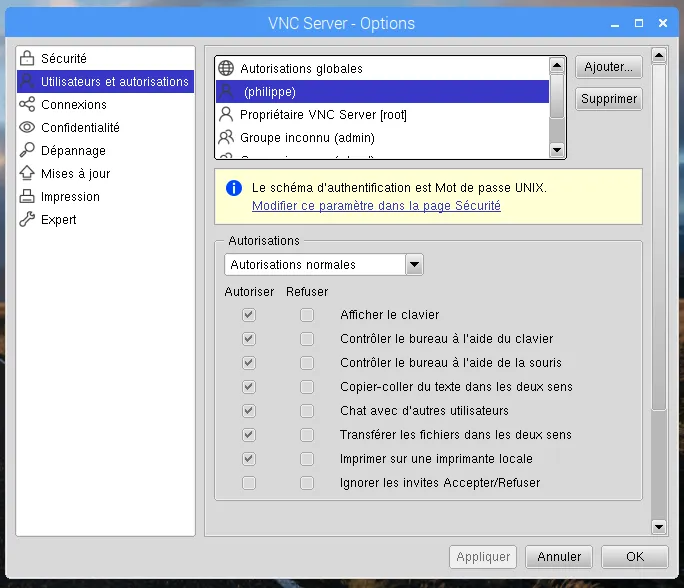Open the Sécurité page

106,58
